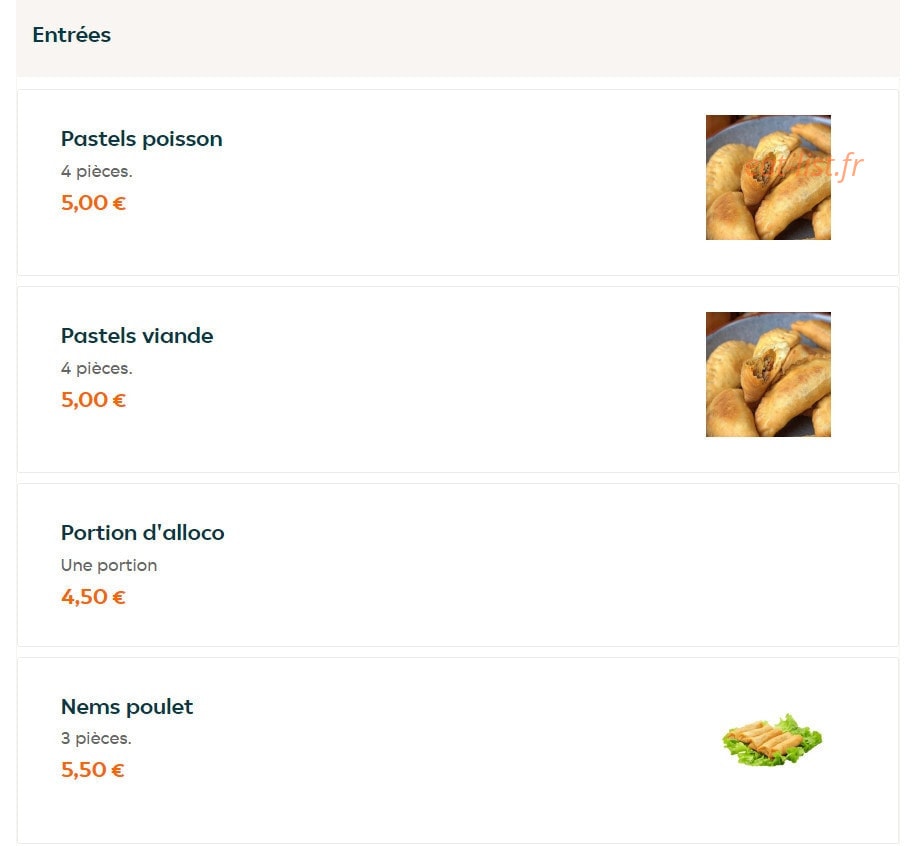Select the Portion d'alloco item title

point(142,533)
